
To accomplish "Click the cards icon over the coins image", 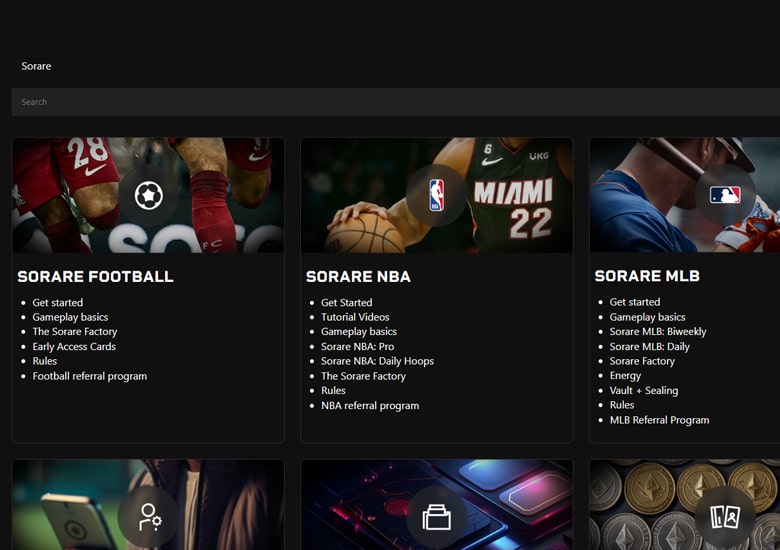I will coord(725,517).
